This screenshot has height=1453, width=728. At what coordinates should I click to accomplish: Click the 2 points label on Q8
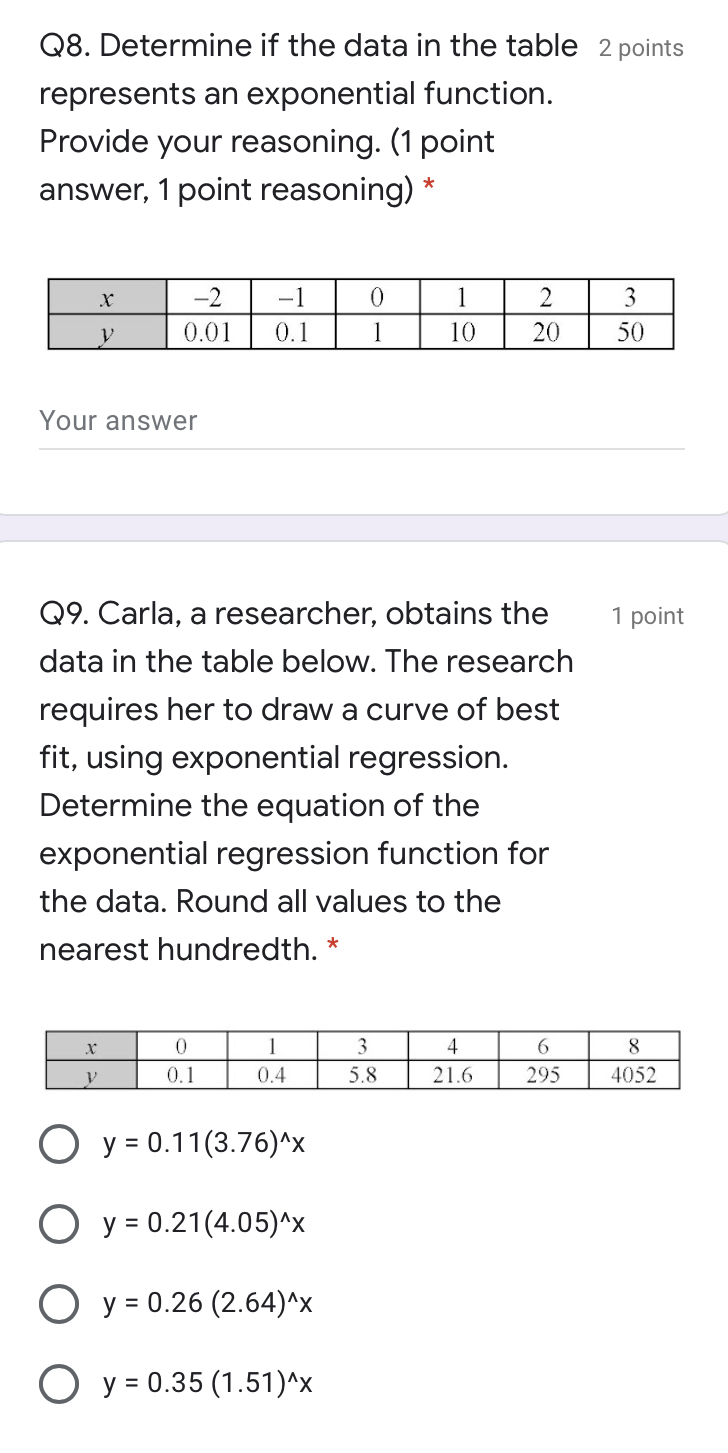(643, 47)
